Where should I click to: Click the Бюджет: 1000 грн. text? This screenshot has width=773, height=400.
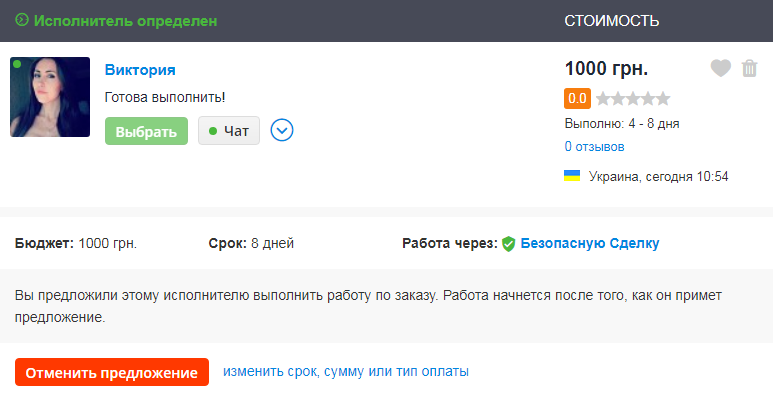pos(75,243)
